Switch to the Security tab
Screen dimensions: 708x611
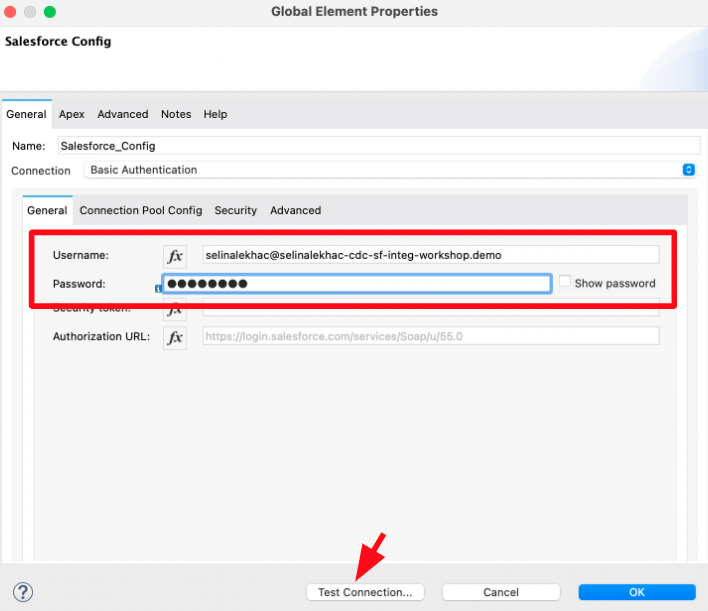coord(235,210)
